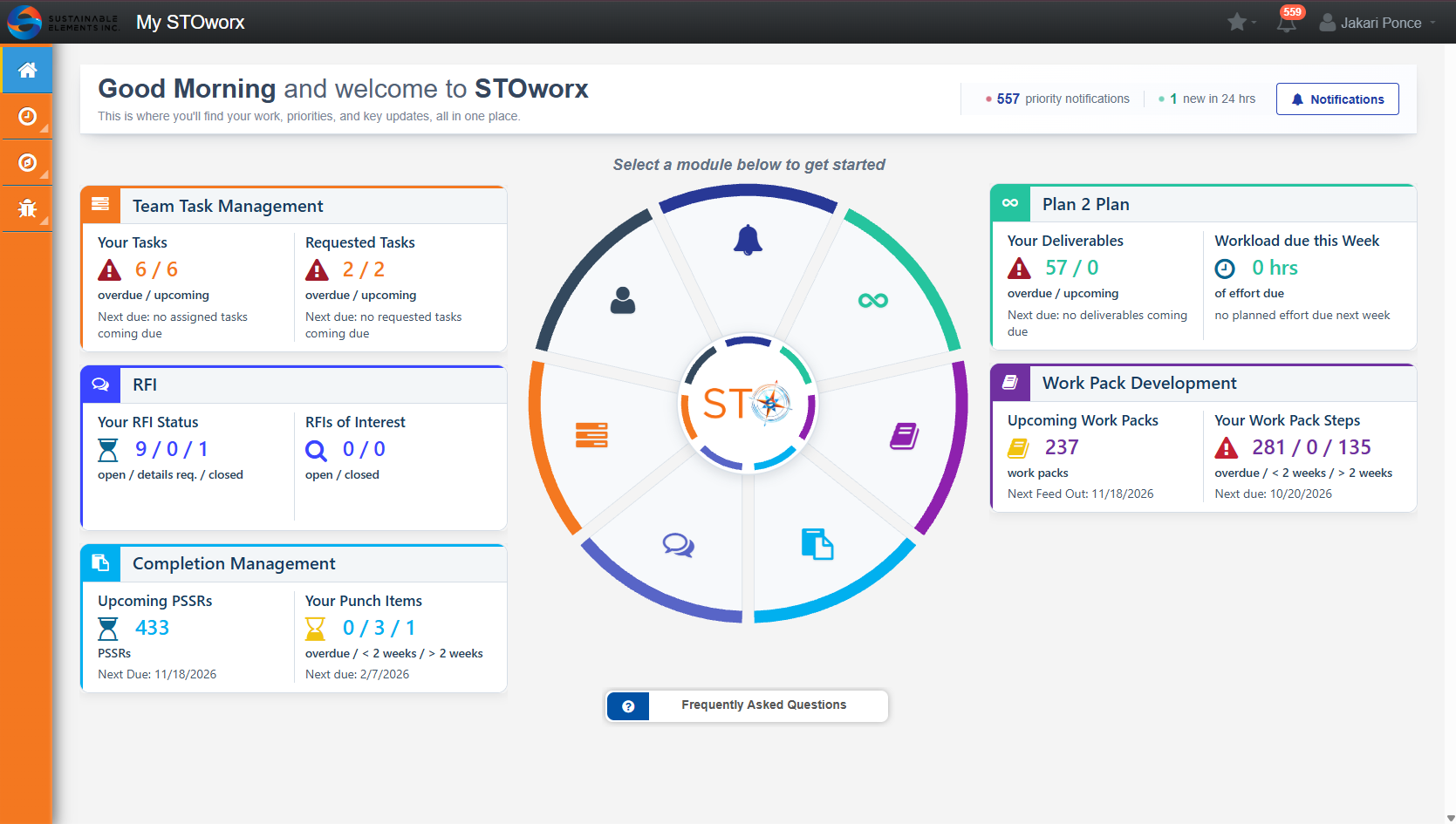Select the purple book wheel segment
Image resolution: width=1456 pixels, height=824 pixels.
pos(905,435)
